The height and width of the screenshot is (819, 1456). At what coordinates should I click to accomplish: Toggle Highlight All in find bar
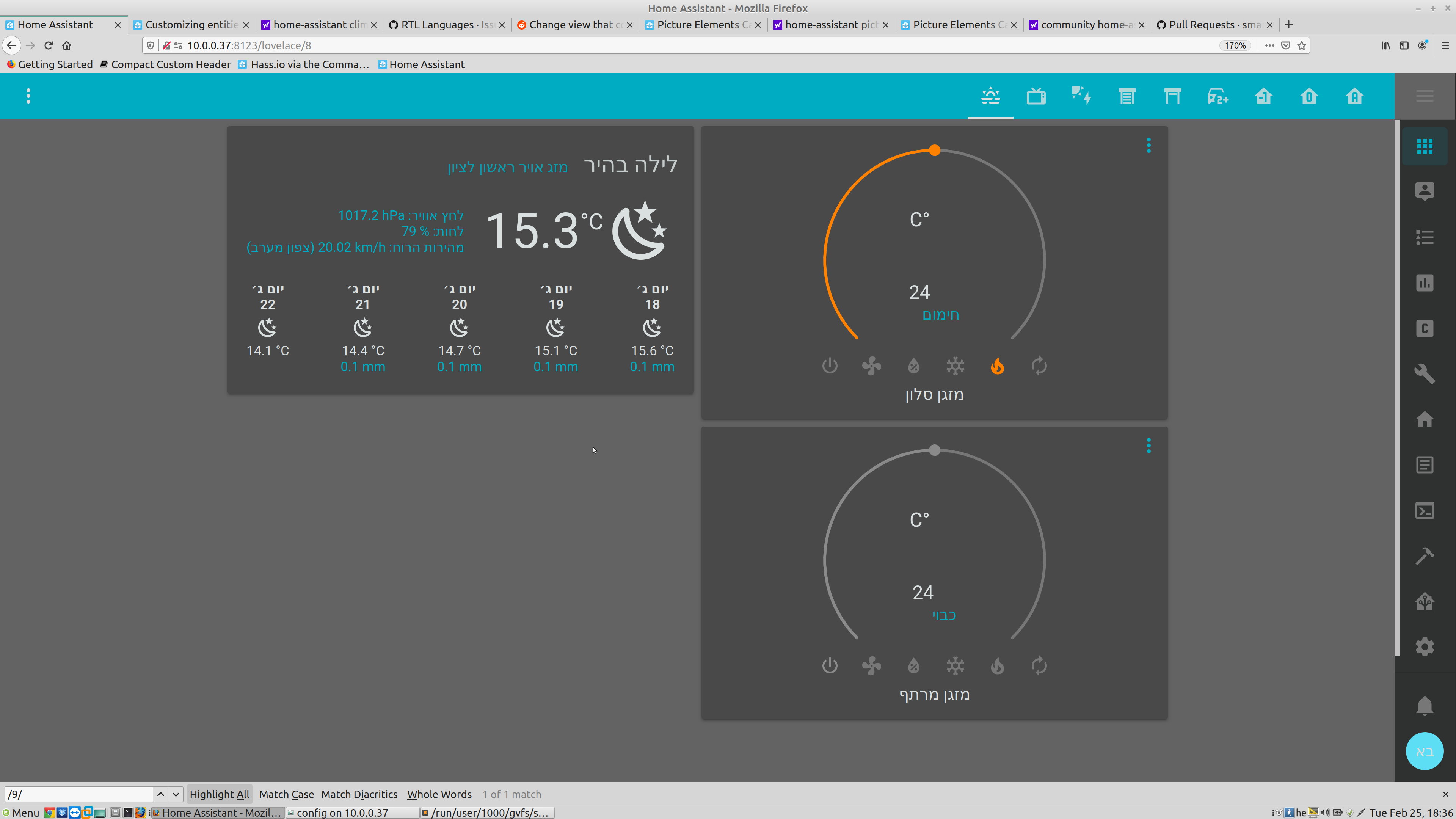point(219,794)
